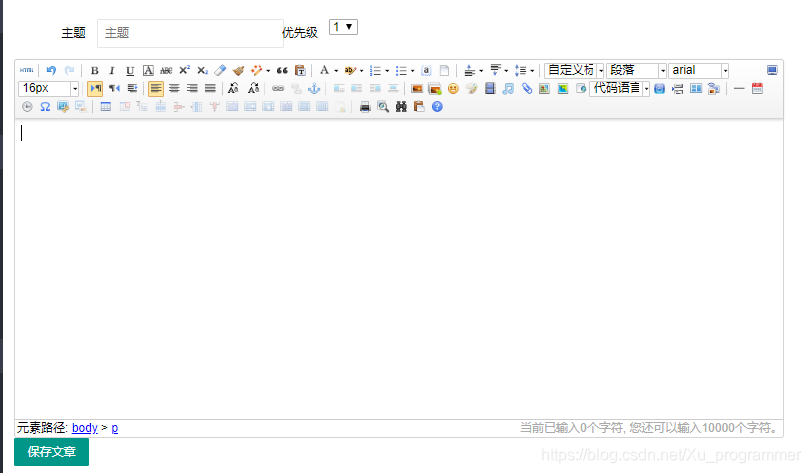Open paragraph spacing before dropdown
The image size is (811, 473).
(x=481, y=71)
